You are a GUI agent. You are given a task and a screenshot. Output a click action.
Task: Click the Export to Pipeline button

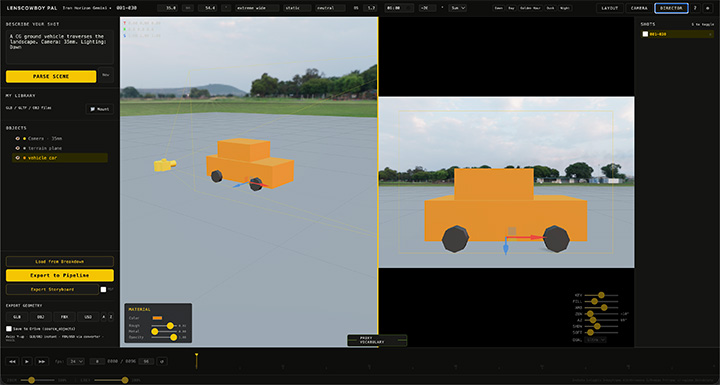tap(60, 275)
